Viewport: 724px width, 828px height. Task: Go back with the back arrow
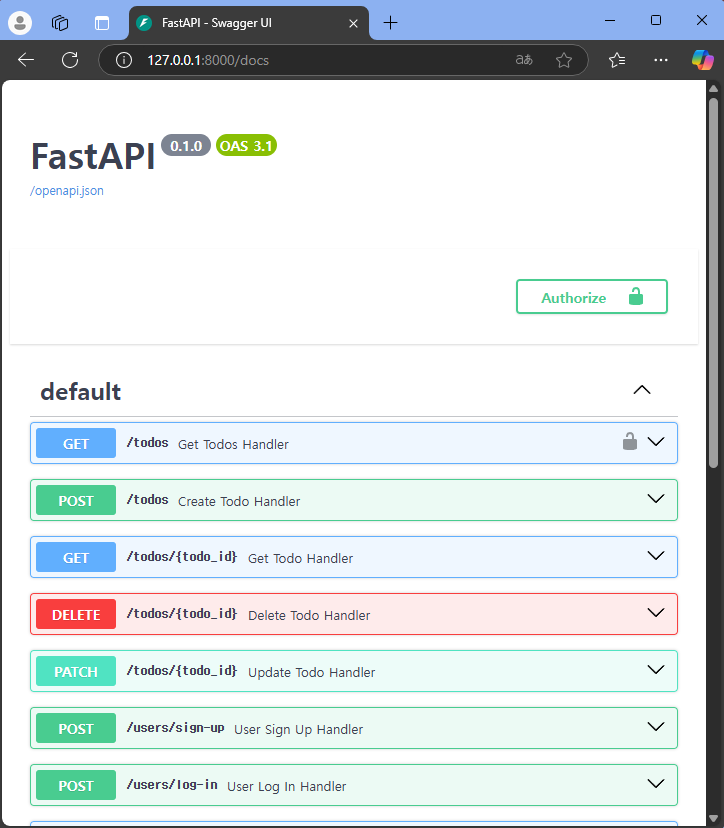pyautogui.click(x=26, y=60)
